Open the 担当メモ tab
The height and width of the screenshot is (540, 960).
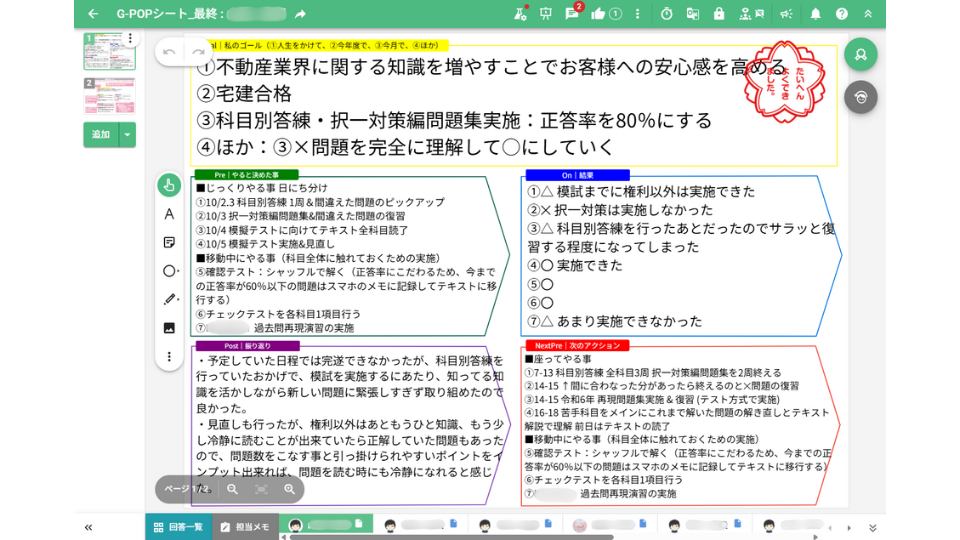(246, 527)
